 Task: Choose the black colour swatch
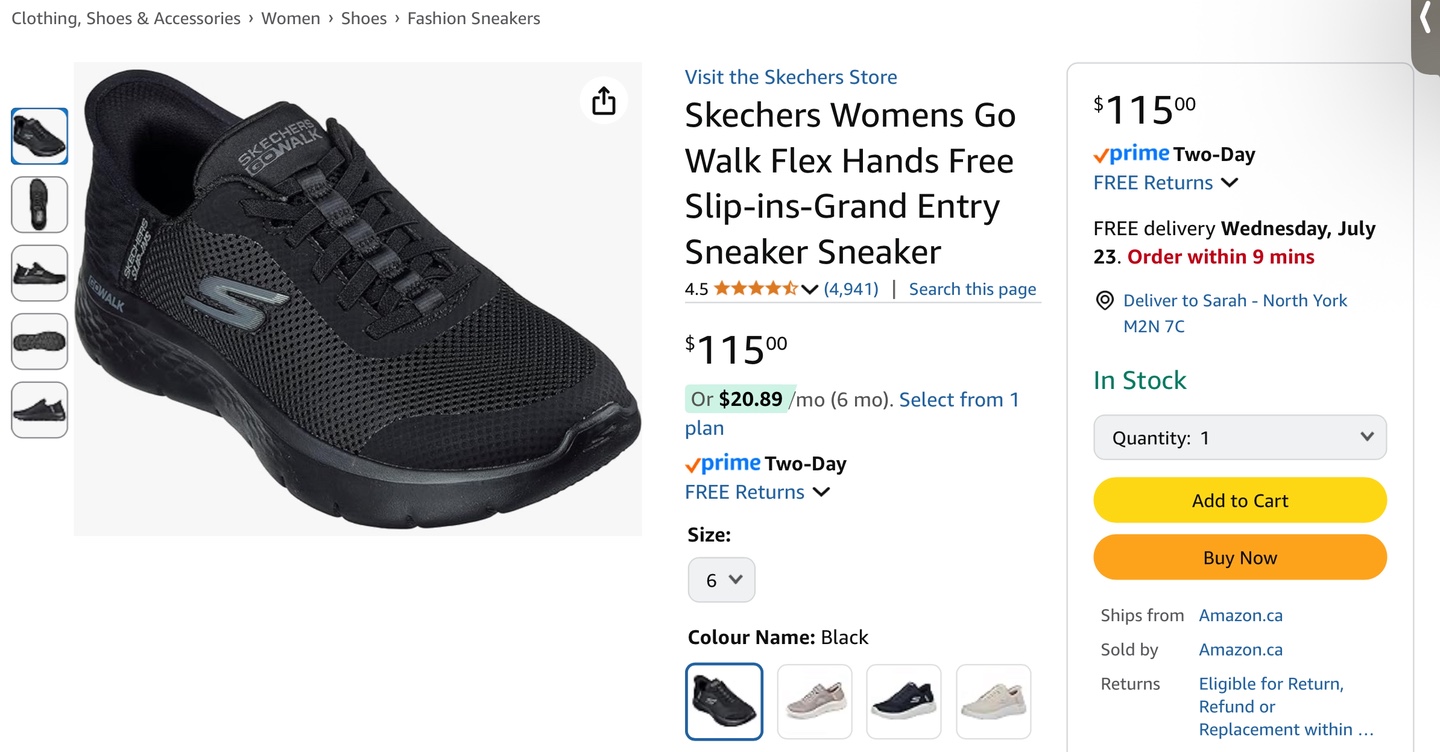point(724,701)
